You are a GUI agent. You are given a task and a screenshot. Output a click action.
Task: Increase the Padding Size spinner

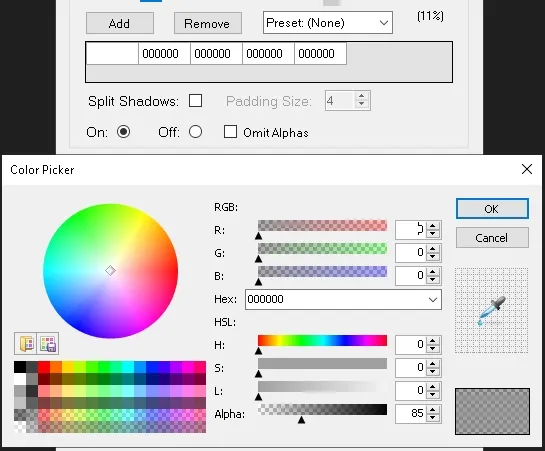(x=362, y=97)
